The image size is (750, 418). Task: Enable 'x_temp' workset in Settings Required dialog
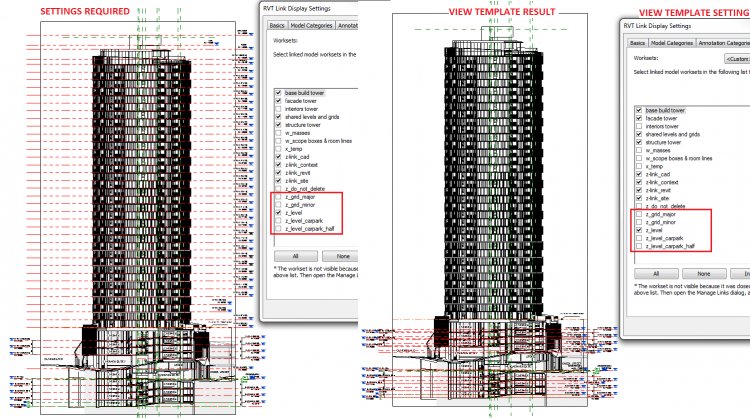278,149
